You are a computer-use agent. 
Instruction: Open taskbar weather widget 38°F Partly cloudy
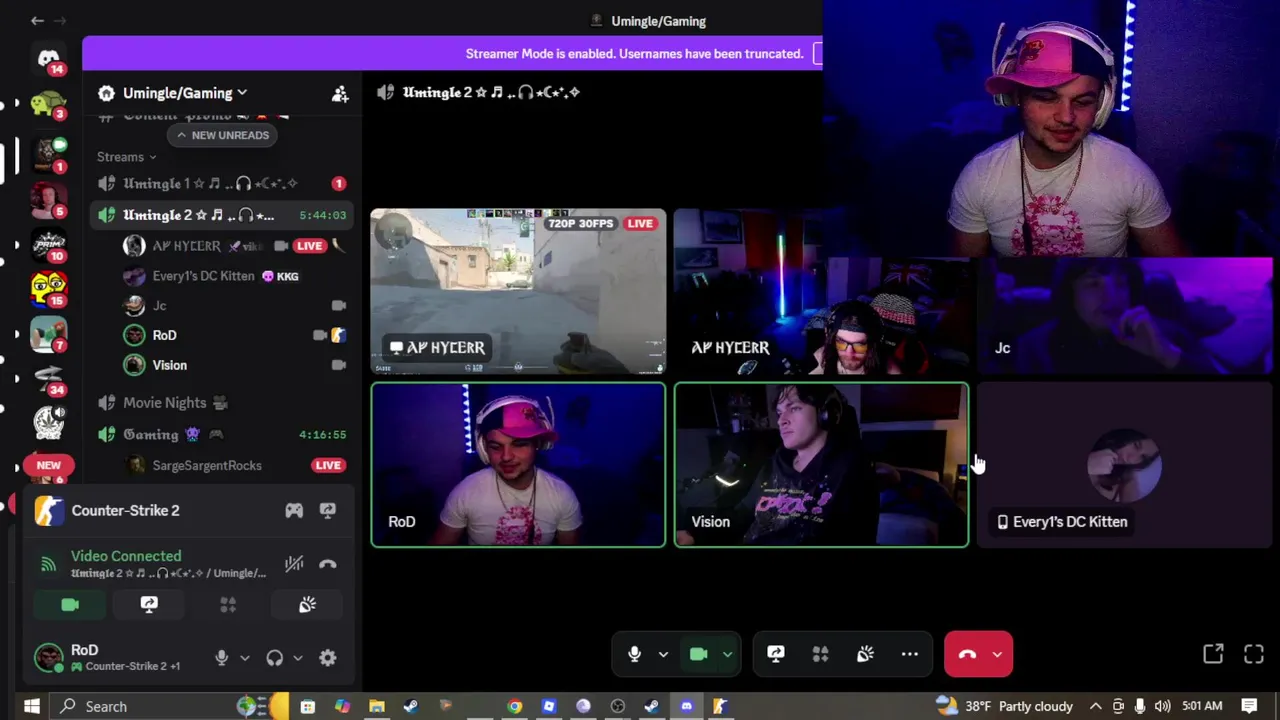tap(1006, 706)
